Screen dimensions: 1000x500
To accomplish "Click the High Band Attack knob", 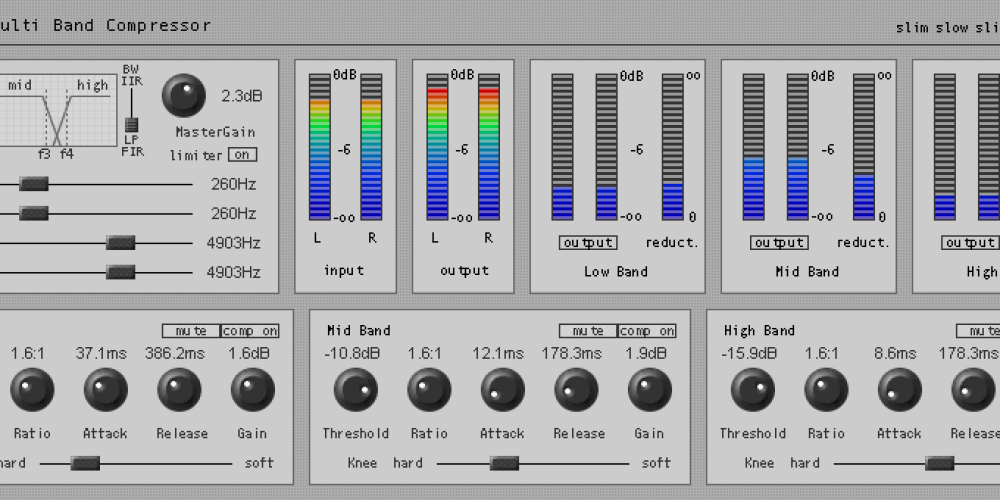I will tap(899, 390).
